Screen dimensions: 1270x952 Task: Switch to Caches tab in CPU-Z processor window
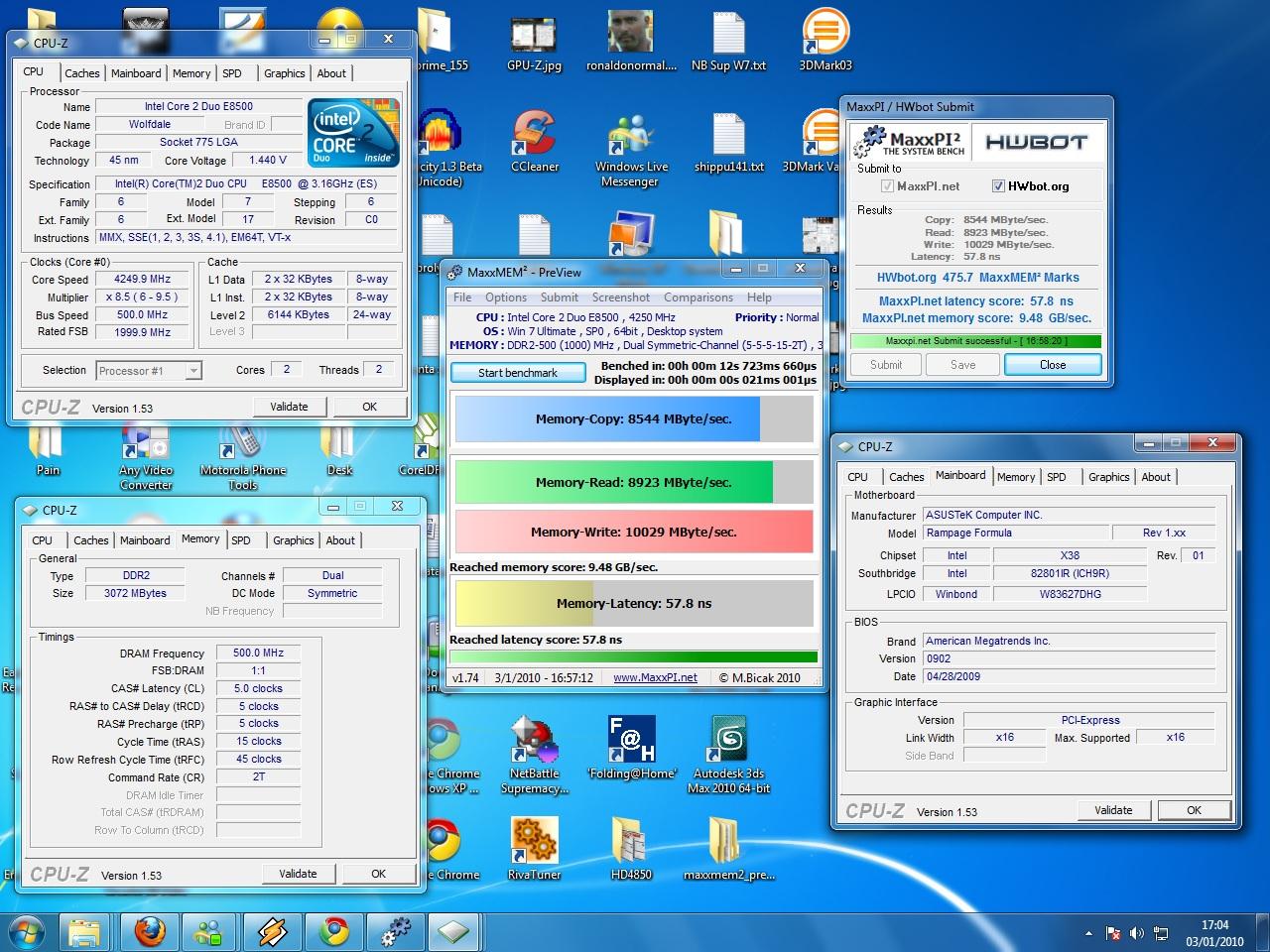(82, 73)
